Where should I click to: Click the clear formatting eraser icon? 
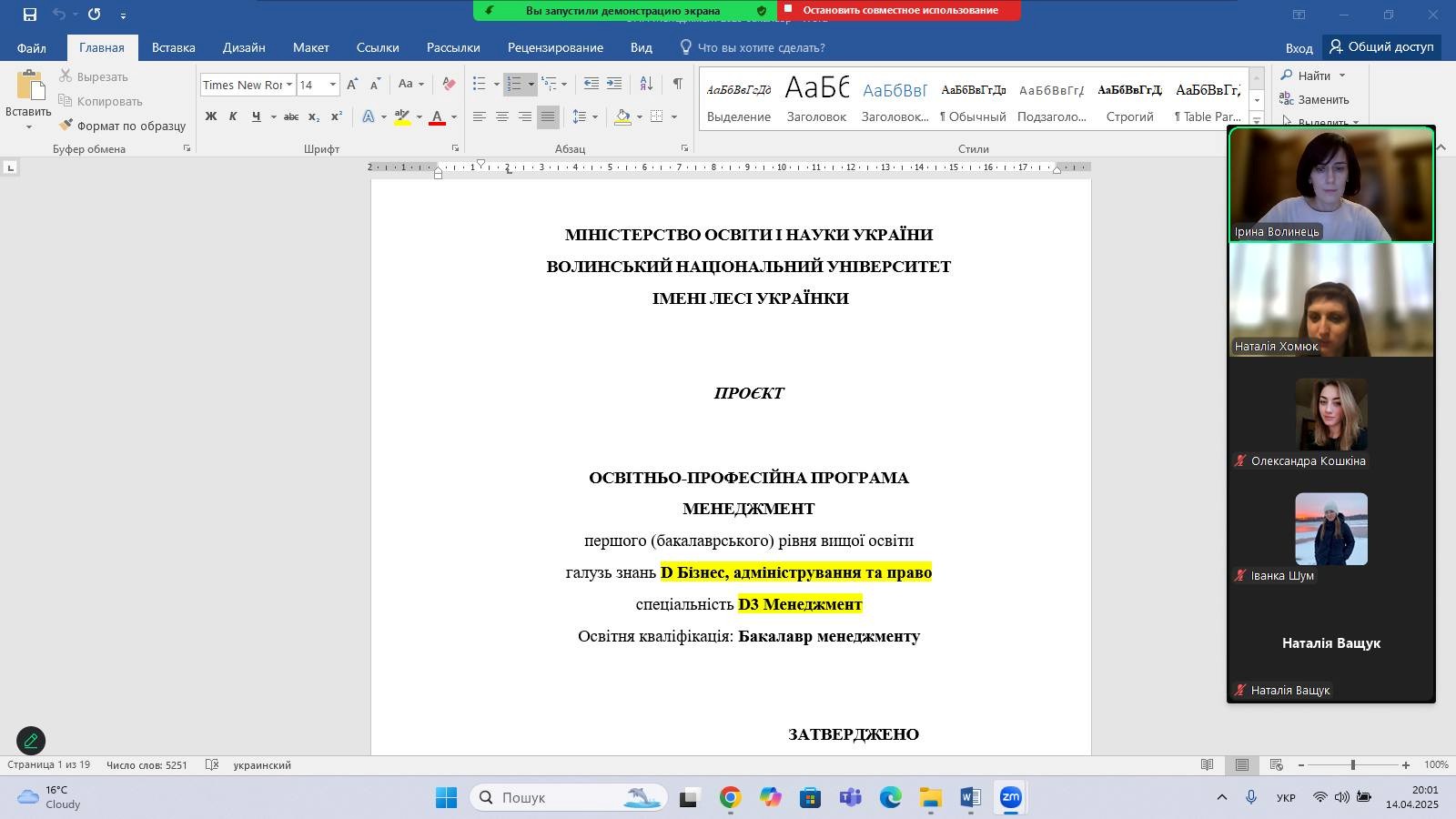pyautogui.click(x=449, y=84)
